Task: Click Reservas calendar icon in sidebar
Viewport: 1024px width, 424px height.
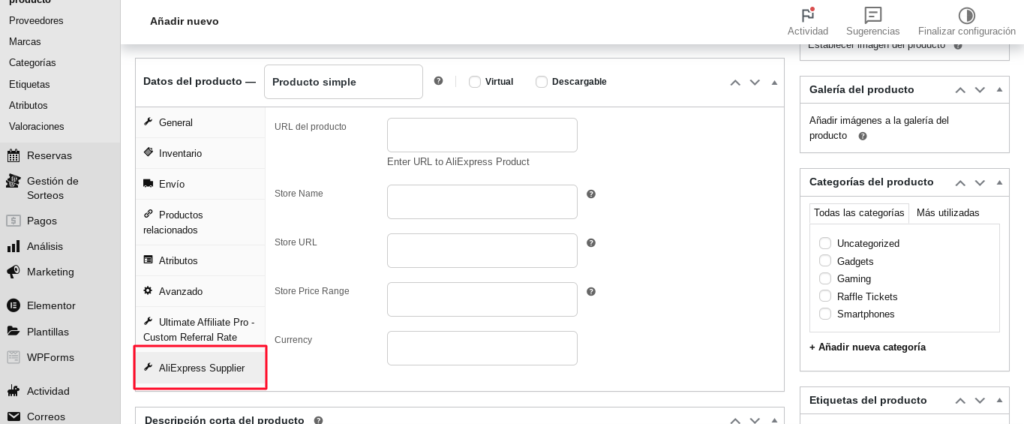Action: pos(13,155)
